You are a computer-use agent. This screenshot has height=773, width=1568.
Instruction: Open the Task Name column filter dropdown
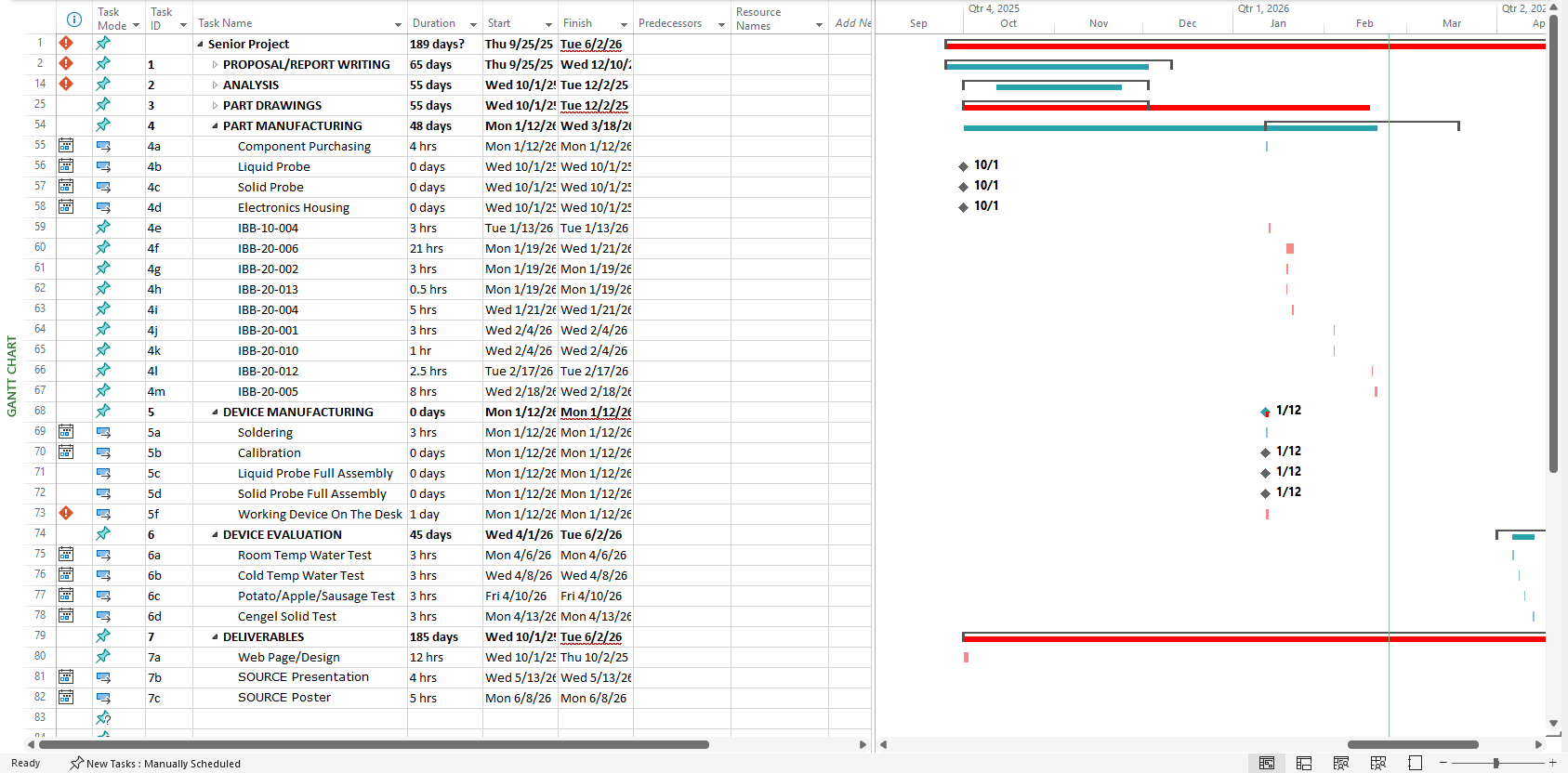tap(398, 24)
